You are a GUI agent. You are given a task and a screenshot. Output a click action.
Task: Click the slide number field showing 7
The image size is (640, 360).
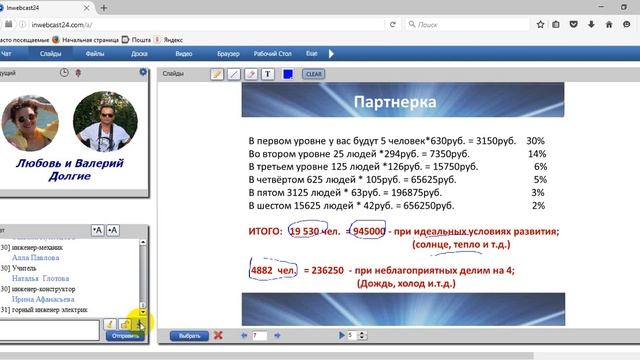(x=260, y=336)
